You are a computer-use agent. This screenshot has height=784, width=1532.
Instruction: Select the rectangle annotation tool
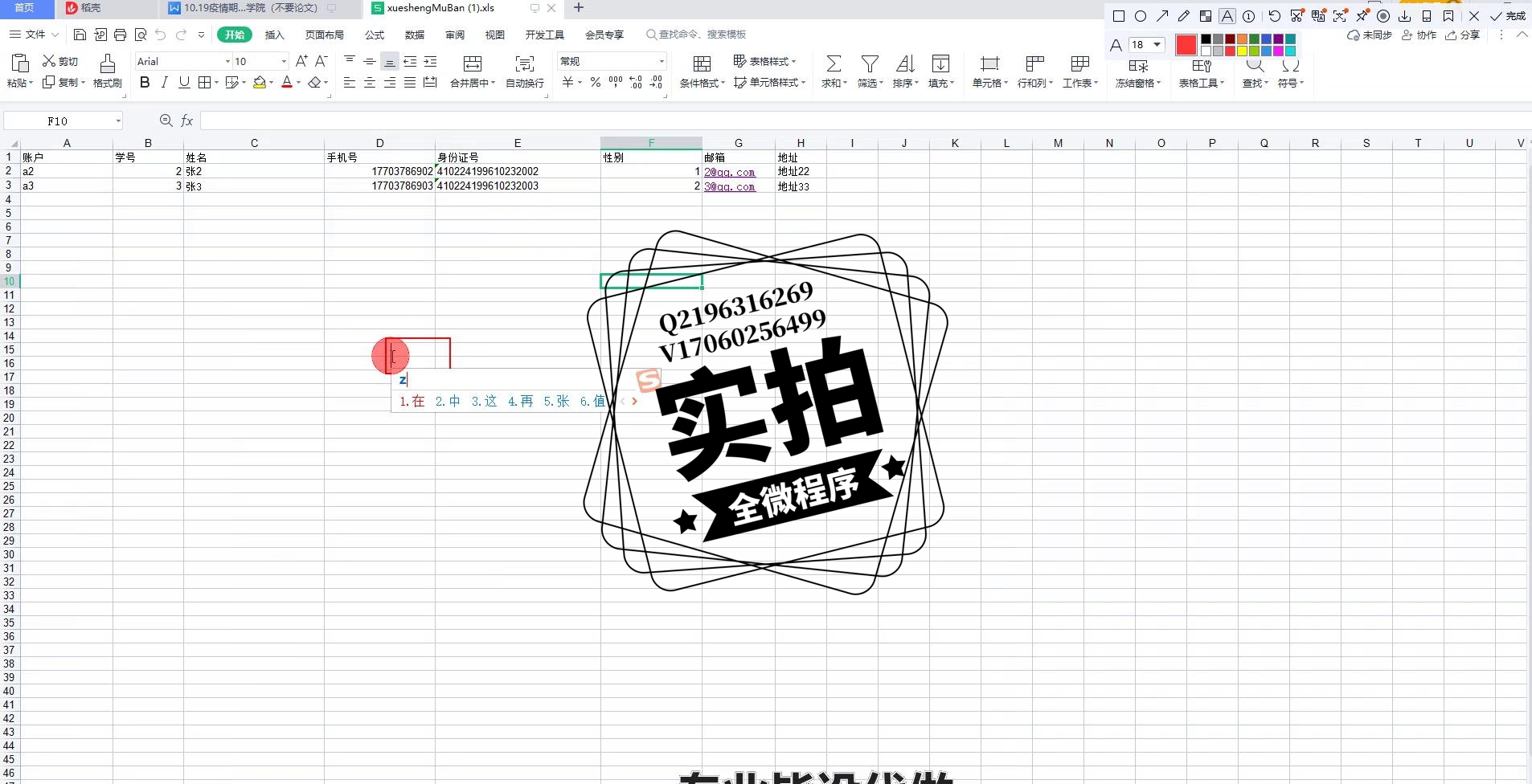coord(1118,16)
